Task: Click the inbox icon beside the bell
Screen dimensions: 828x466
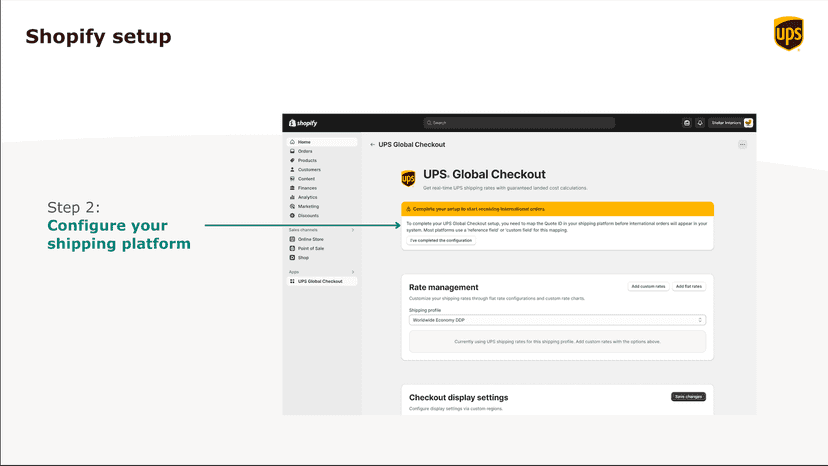Action: click(686, 123)
